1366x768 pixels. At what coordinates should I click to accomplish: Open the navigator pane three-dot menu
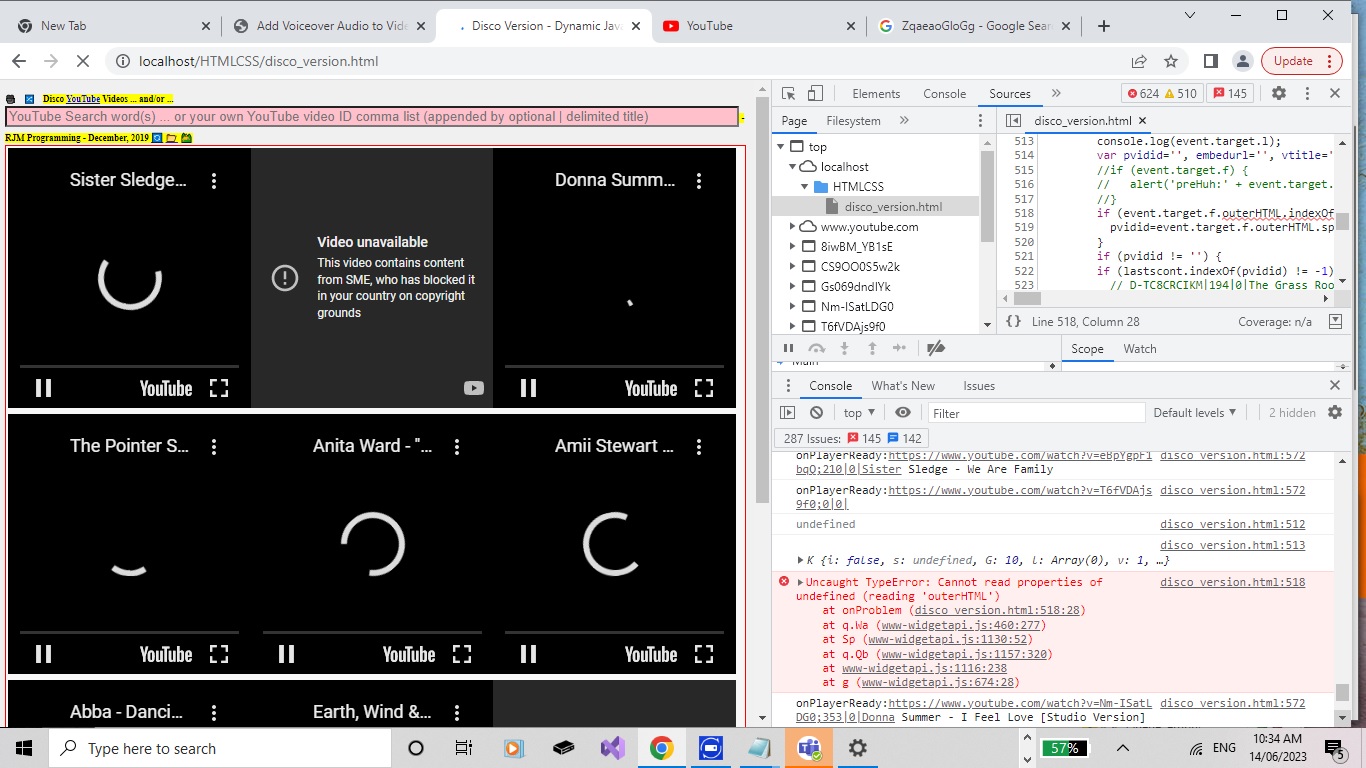[x=981, y=121]
